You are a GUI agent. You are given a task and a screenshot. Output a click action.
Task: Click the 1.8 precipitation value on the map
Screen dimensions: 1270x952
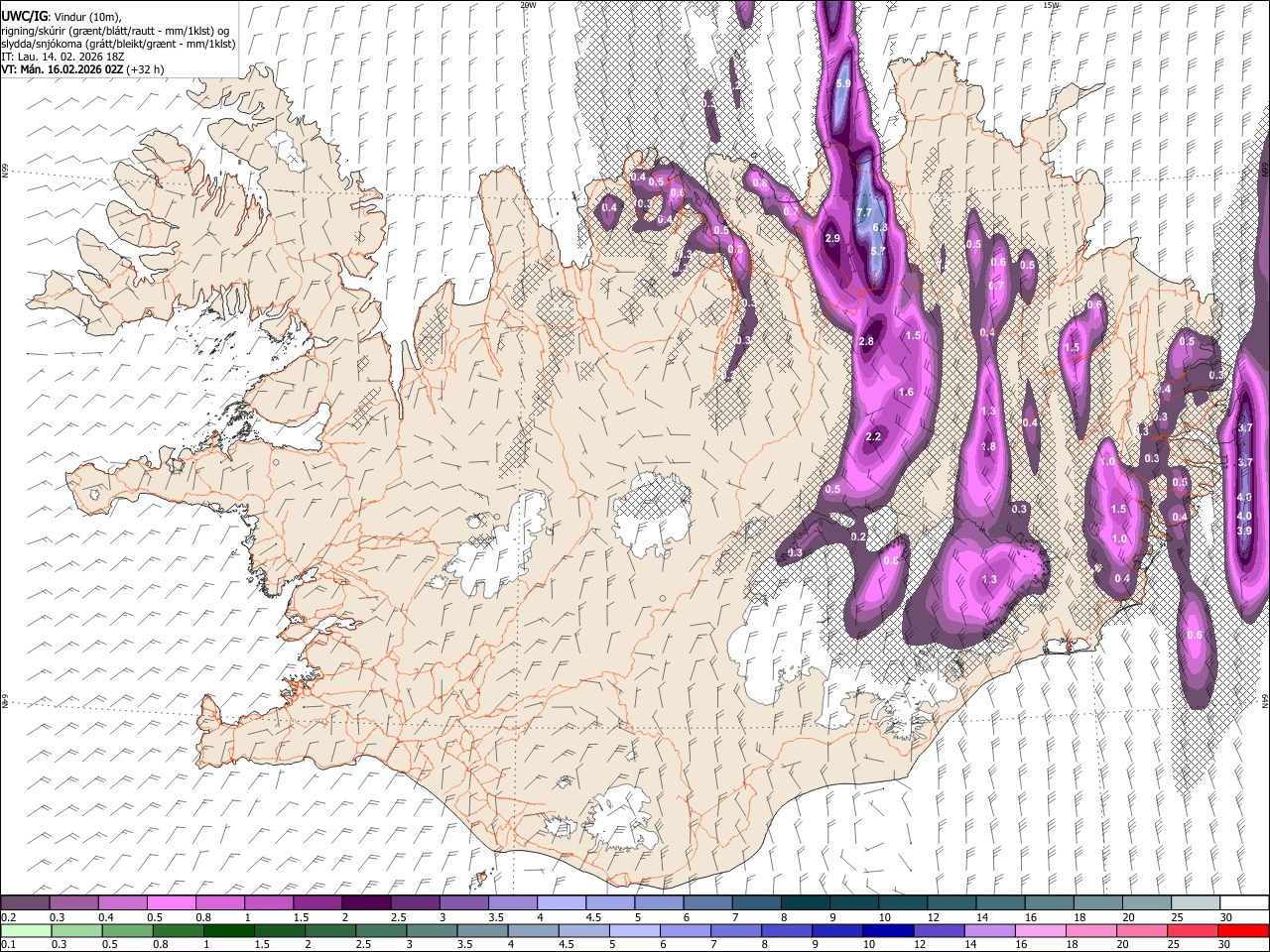pos(988,447)
